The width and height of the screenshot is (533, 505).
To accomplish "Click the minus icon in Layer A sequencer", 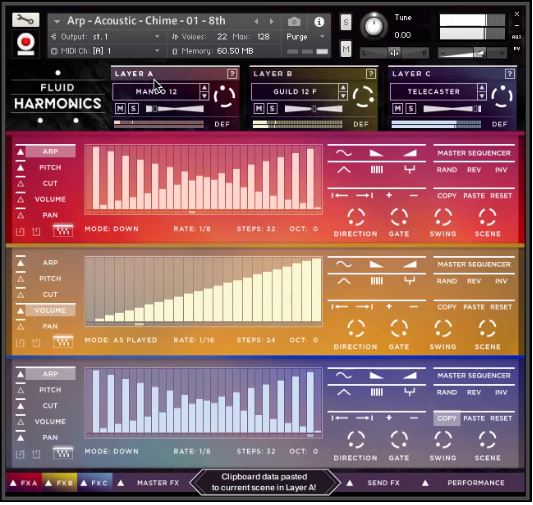I will (413, 195).
